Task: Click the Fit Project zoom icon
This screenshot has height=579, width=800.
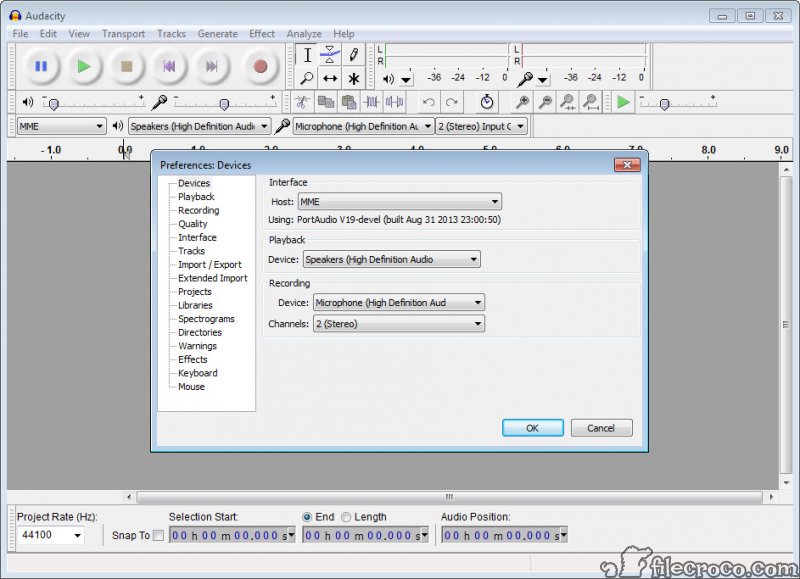Action: [591, 103]
